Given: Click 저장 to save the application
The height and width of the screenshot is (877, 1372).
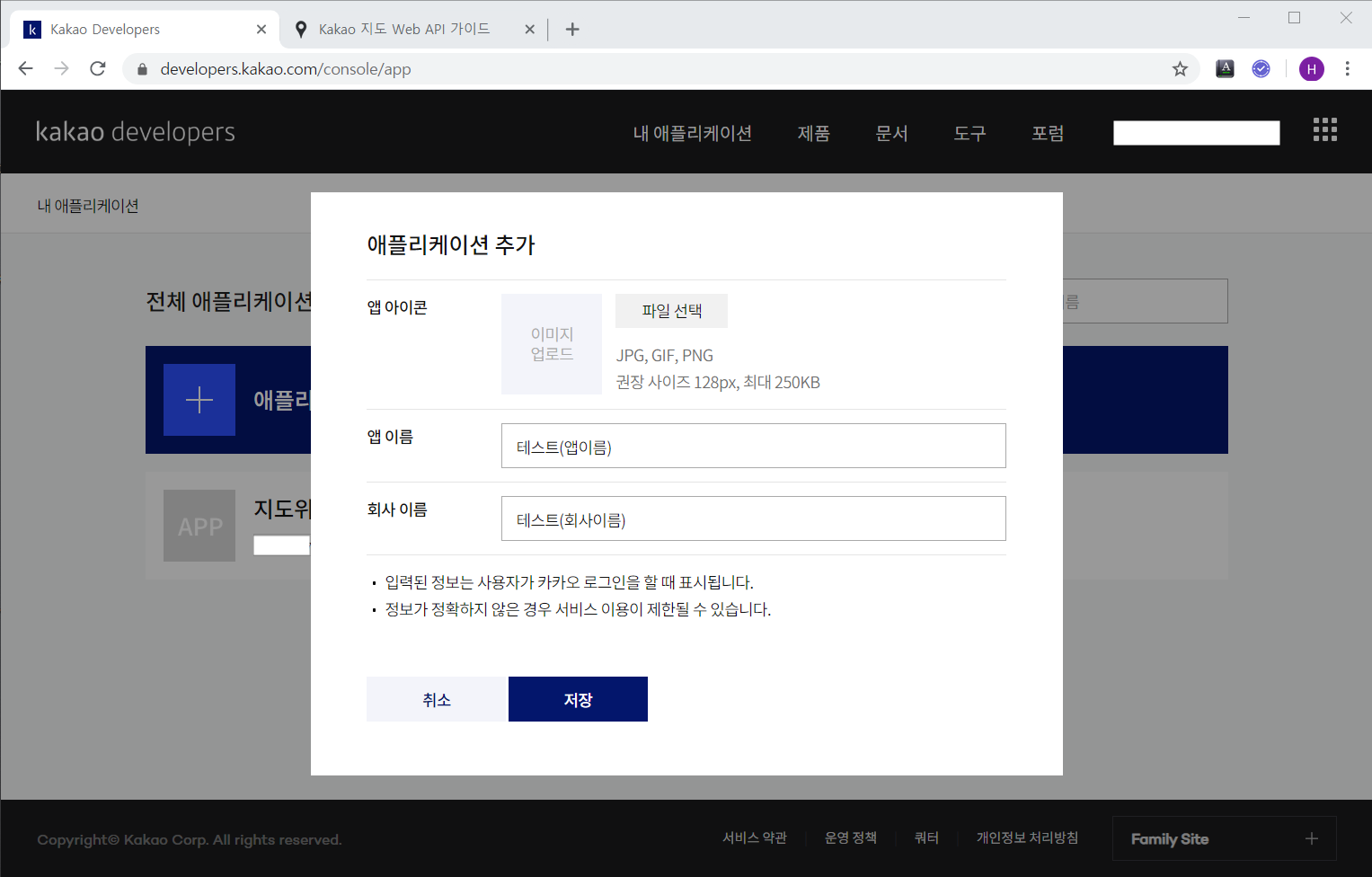Looking at the screenshot, I should click(x=578, y=699).
